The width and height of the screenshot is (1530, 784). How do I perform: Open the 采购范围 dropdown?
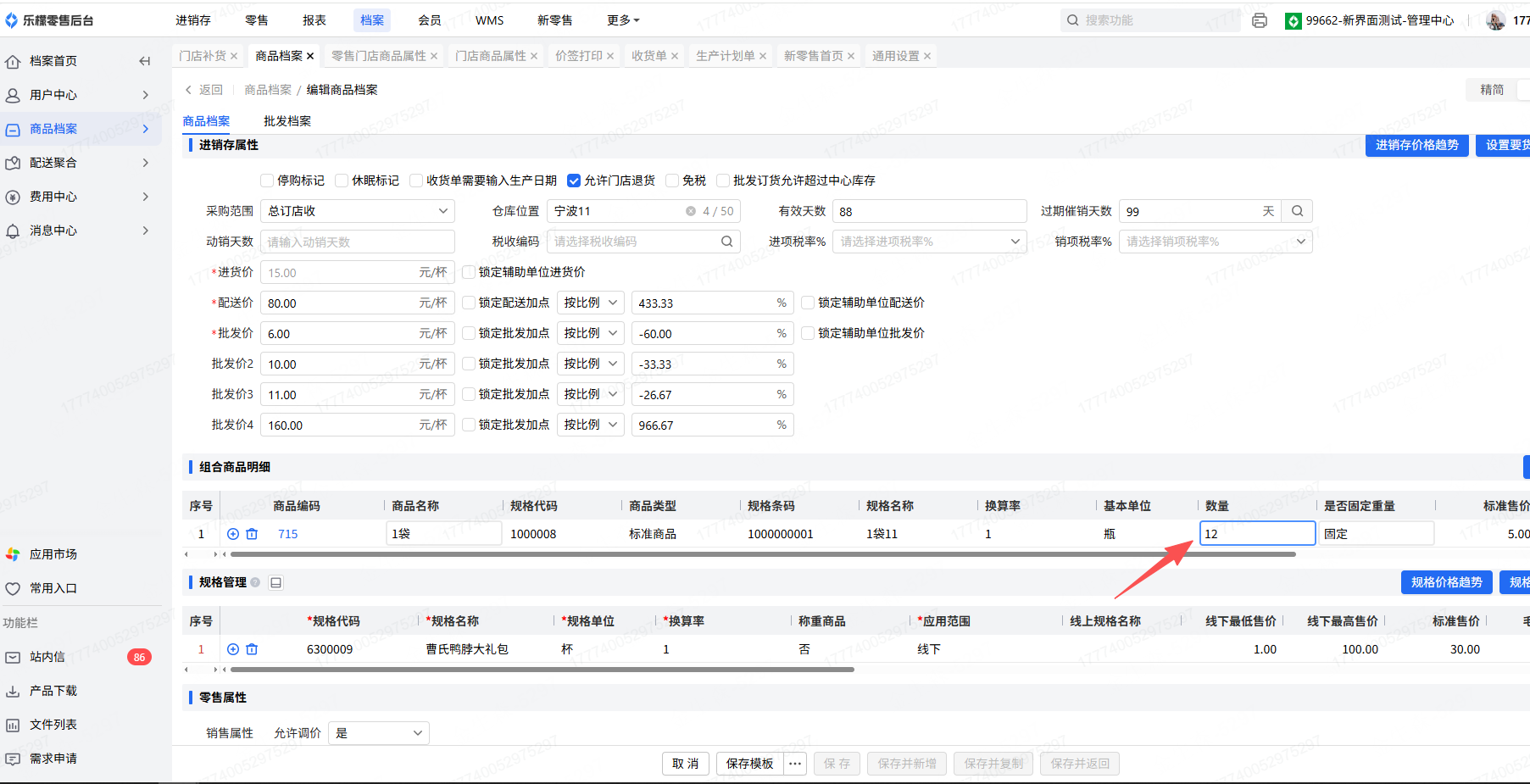pos(357,211)
